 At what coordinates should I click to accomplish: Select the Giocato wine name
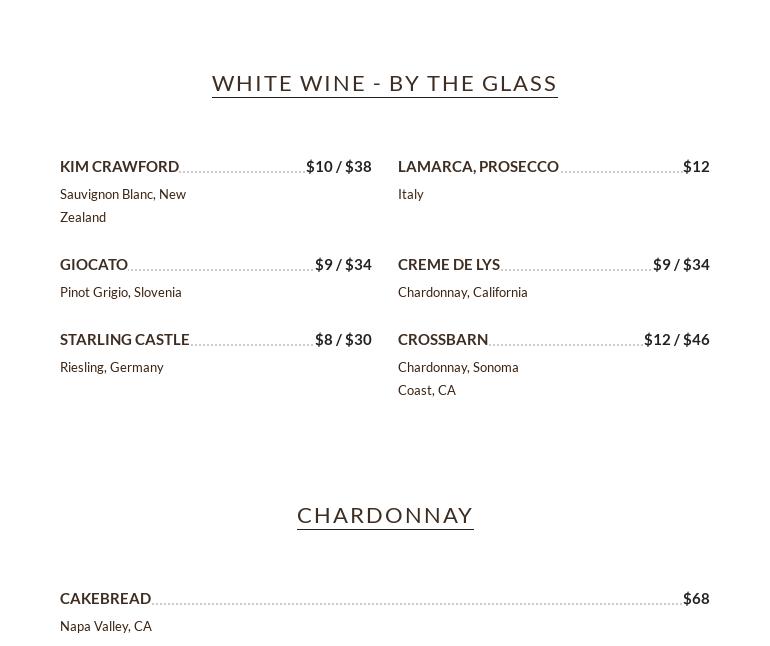tap(94, 265)
